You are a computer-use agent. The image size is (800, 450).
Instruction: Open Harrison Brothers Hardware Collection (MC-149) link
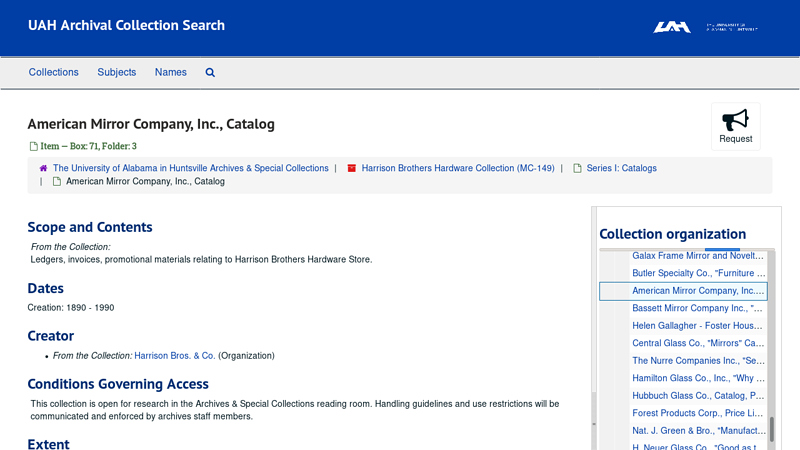pyautogui.click(x=458, y=168)
